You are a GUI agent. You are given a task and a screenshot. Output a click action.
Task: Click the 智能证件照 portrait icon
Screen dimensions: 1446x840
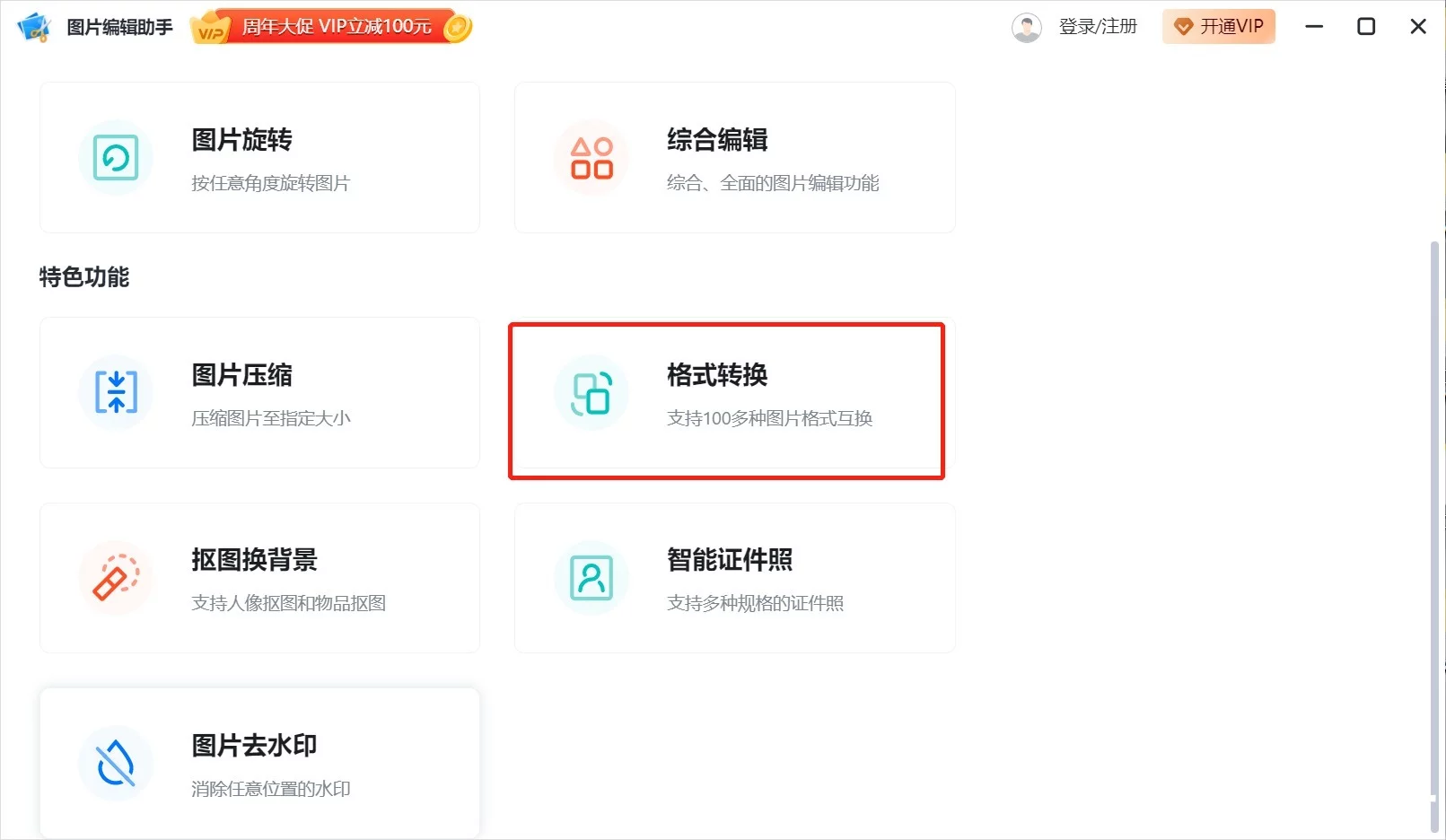[x=592, y=578]
